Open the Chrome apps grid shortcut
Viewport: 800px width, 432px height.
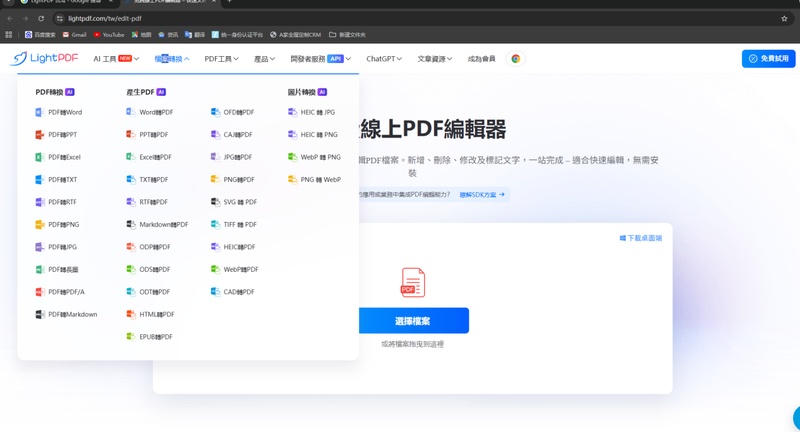pyautogui.click(x=8, y=35)
